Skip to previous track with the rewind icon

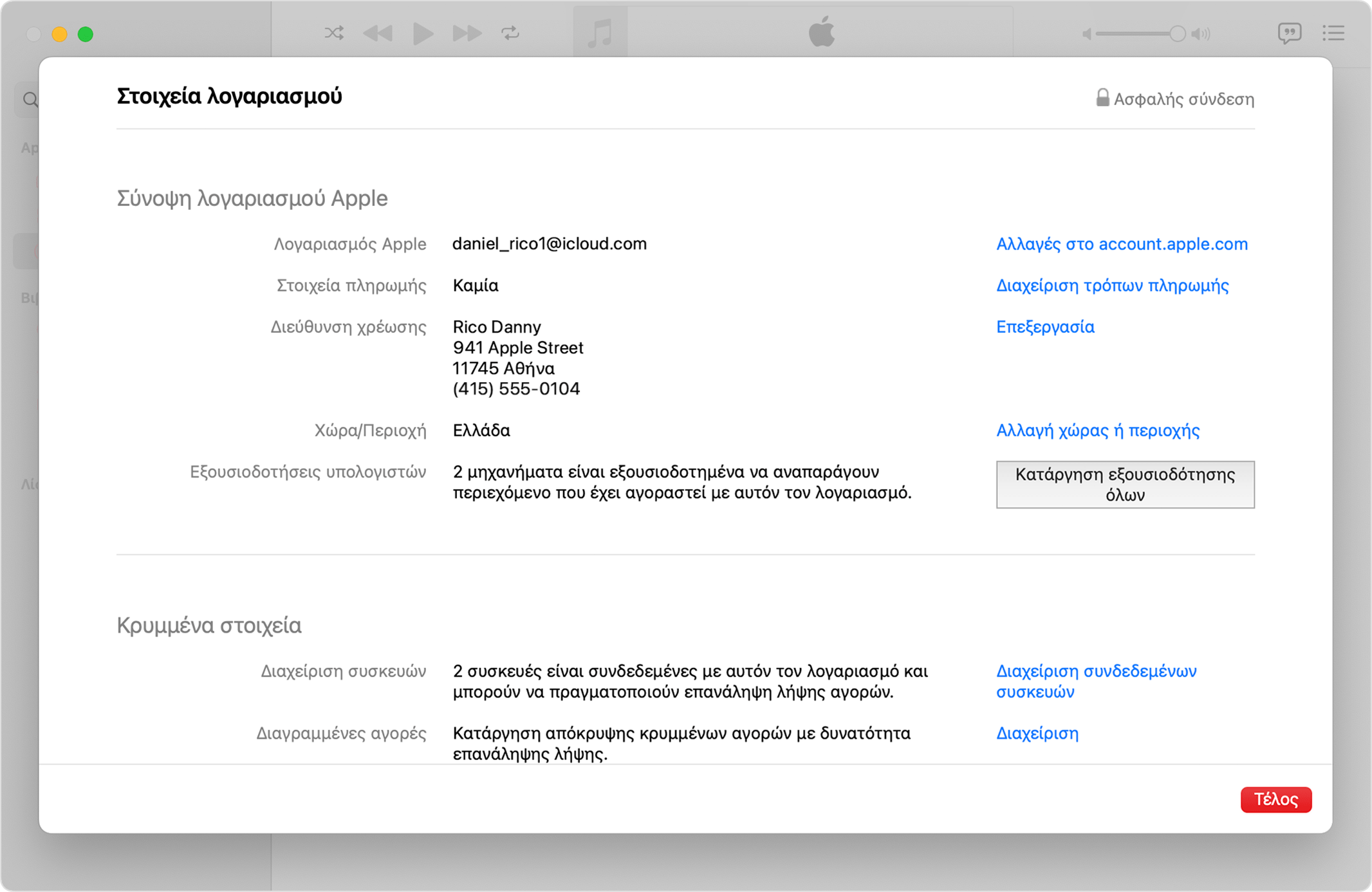[x=378, y=33]
